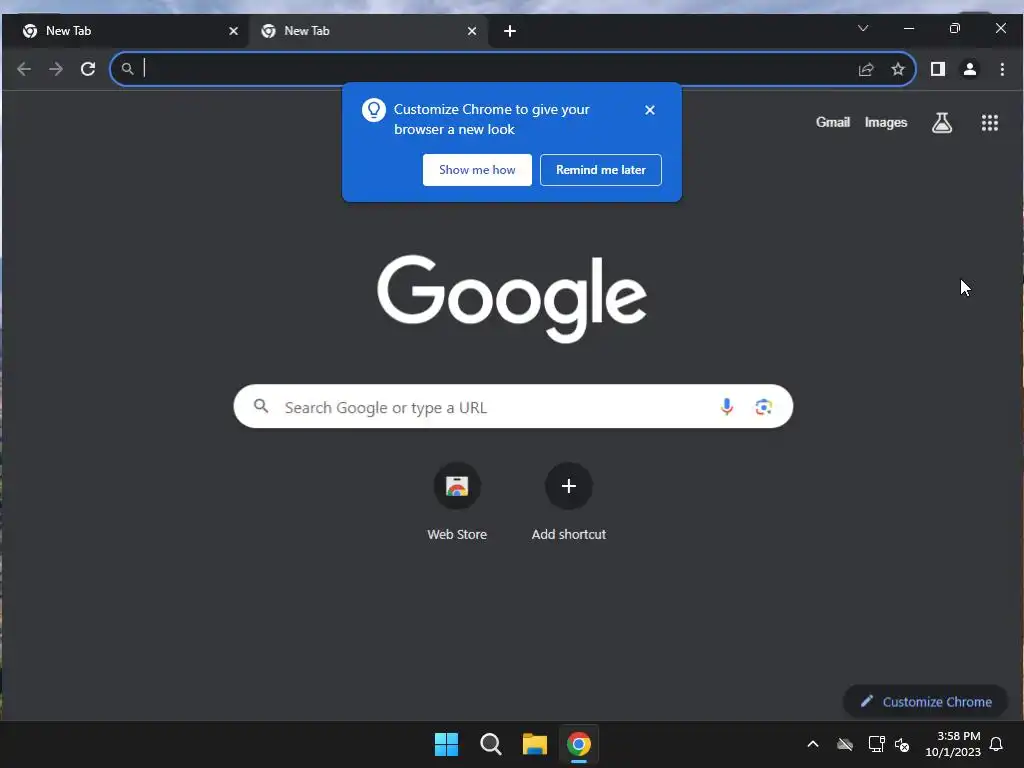Open Search Labs flask icon
The width and height of the screenshot is (1024, 768).
tap(941, 123)
